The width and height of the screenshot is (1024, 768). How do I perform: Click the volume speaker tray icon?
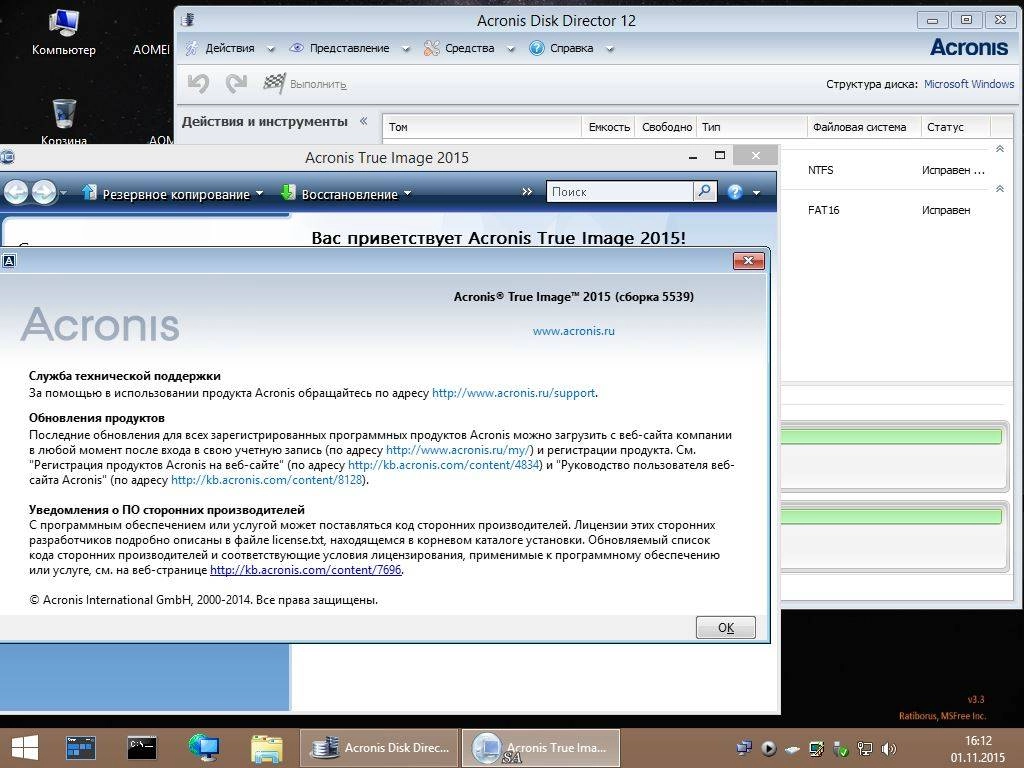click(888, 748)
